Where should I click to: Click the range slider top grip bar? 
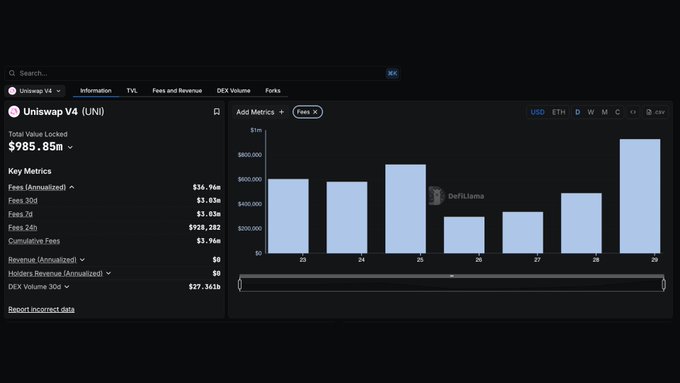tap(451, 276)
